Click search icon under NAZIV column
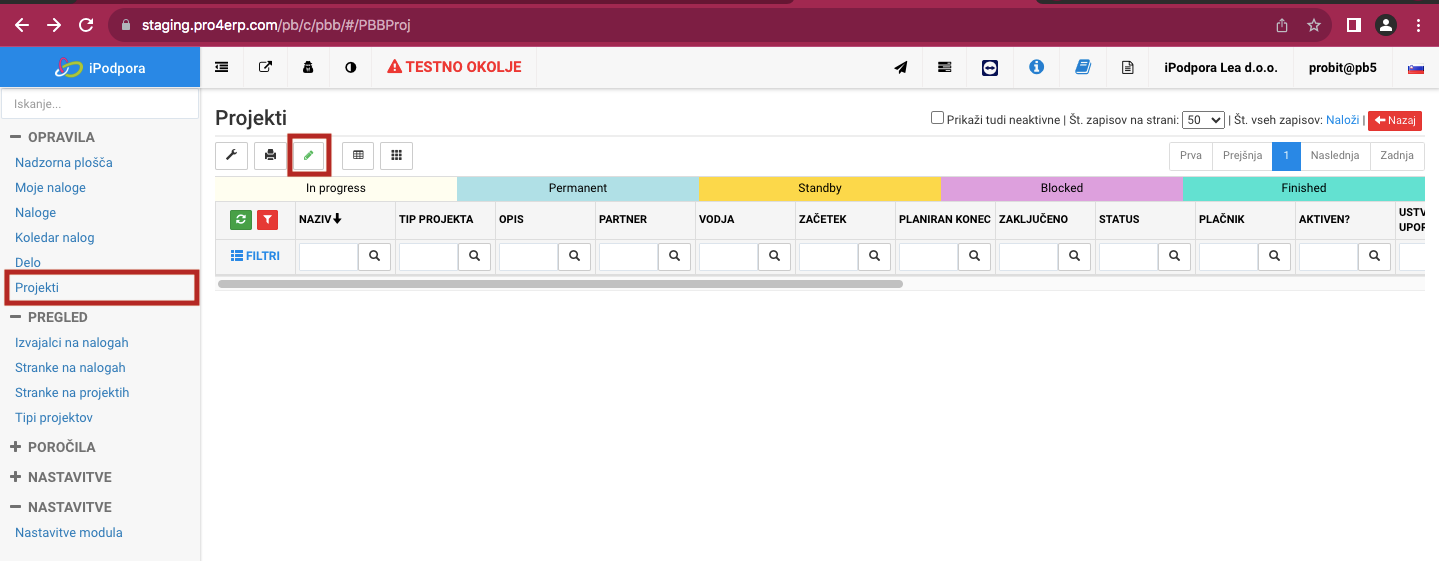Viewport: 1439px width, 561px height. click(x=374, y=257)
